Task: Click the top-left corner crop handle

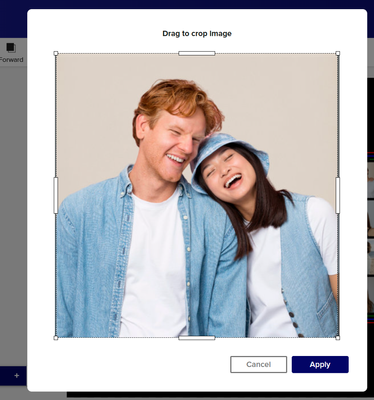Action: (x=56, y=53)
